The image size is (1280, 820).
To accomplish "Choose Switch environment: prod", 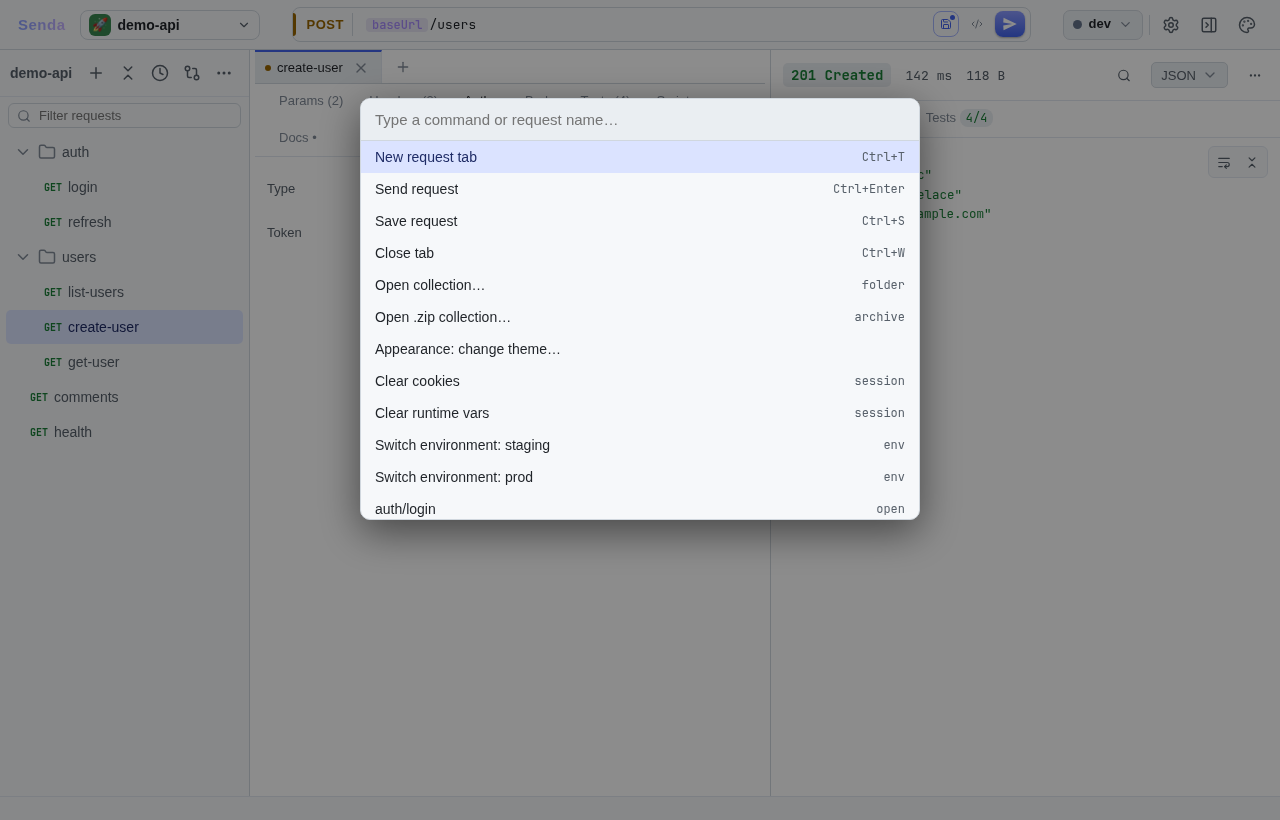I will pos(640,477).
